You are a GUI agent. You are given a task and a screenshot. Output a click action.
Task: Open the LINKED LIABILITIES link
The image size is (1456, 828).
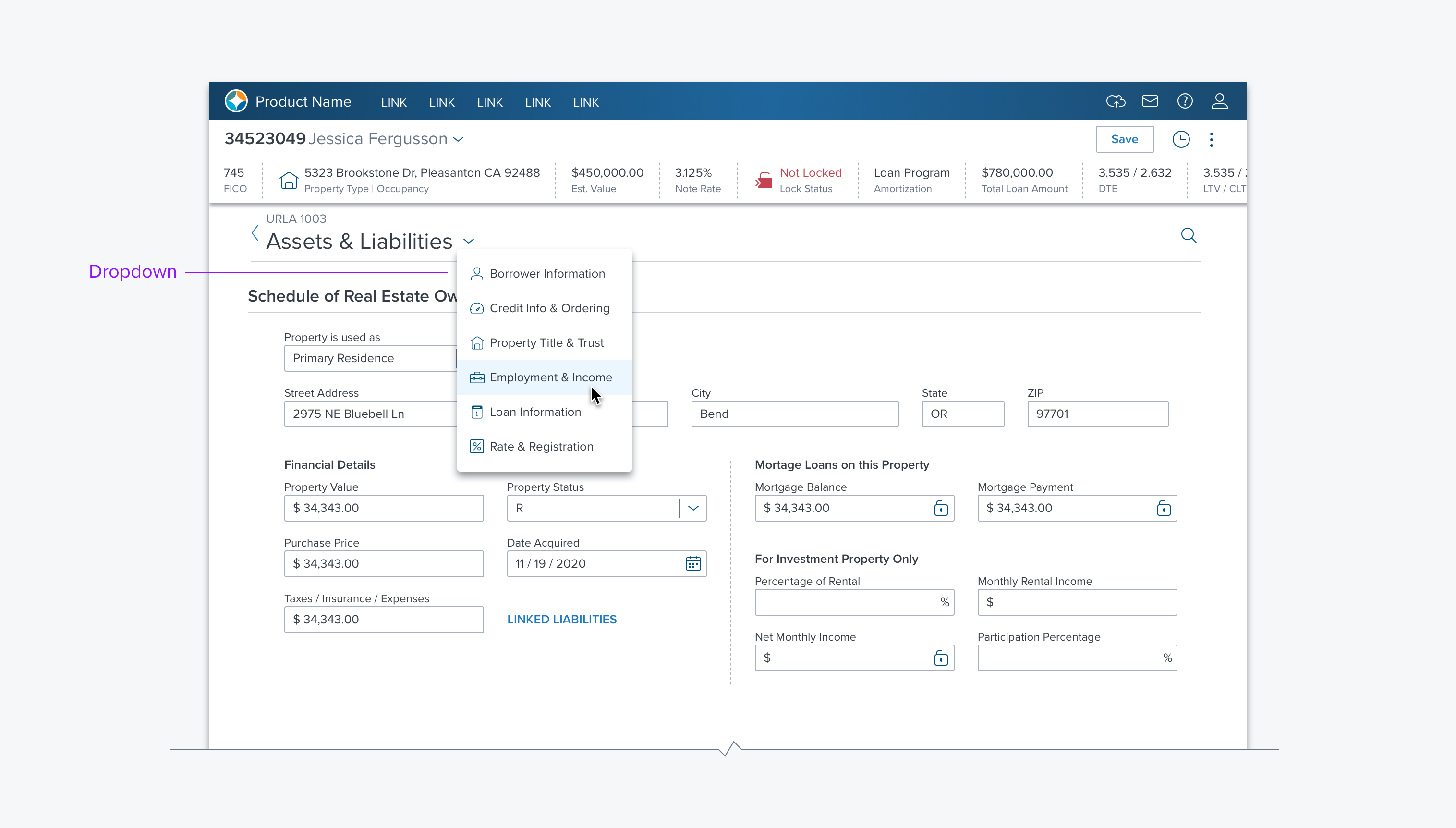[x=562, y=619]
